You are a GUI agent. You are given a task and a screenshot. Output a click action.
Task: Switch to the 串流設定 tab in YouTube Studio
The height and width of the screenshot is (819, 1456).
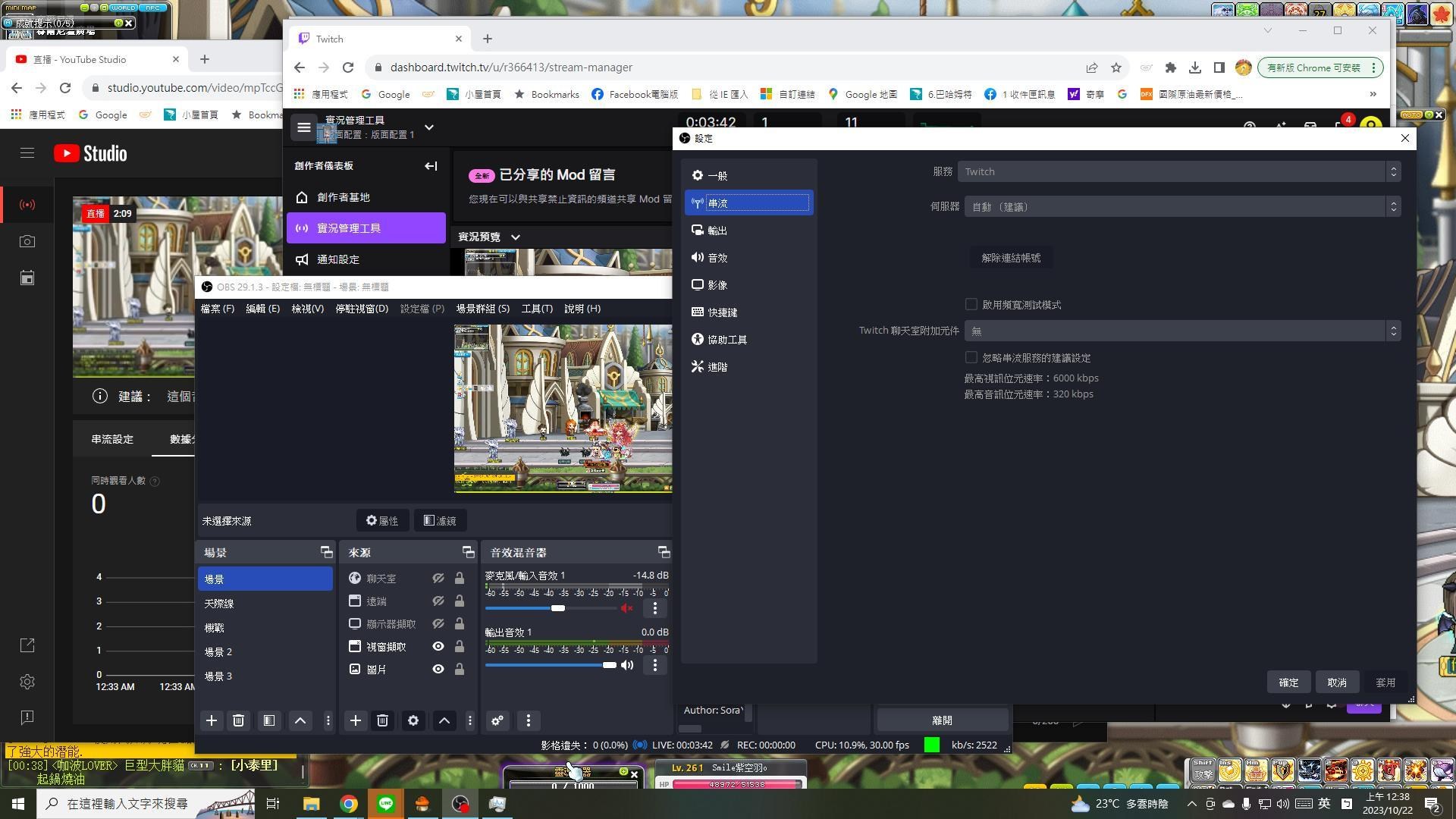click(111, 439)
